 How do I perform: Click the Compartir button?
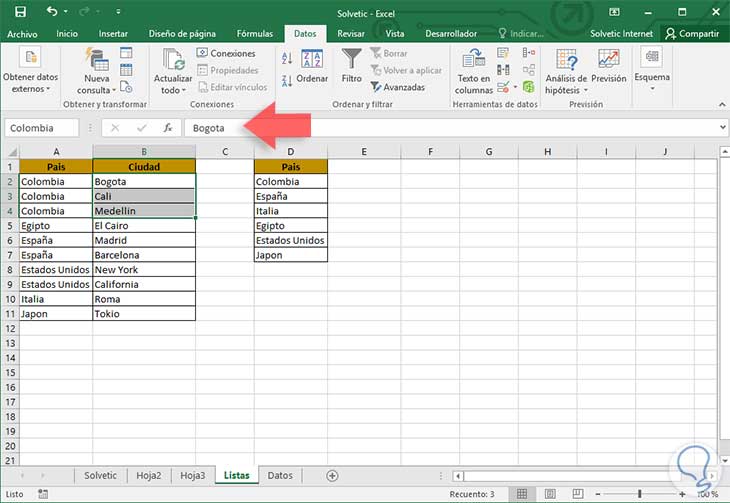pyautogui.click(x=692, y=34)
